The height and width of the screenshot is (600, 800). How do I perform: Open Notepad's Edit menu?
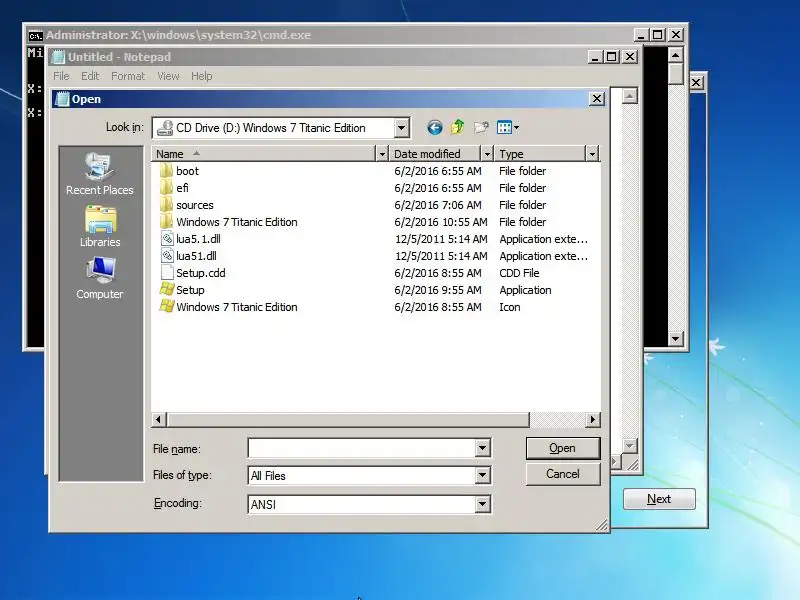coord(90,76)
